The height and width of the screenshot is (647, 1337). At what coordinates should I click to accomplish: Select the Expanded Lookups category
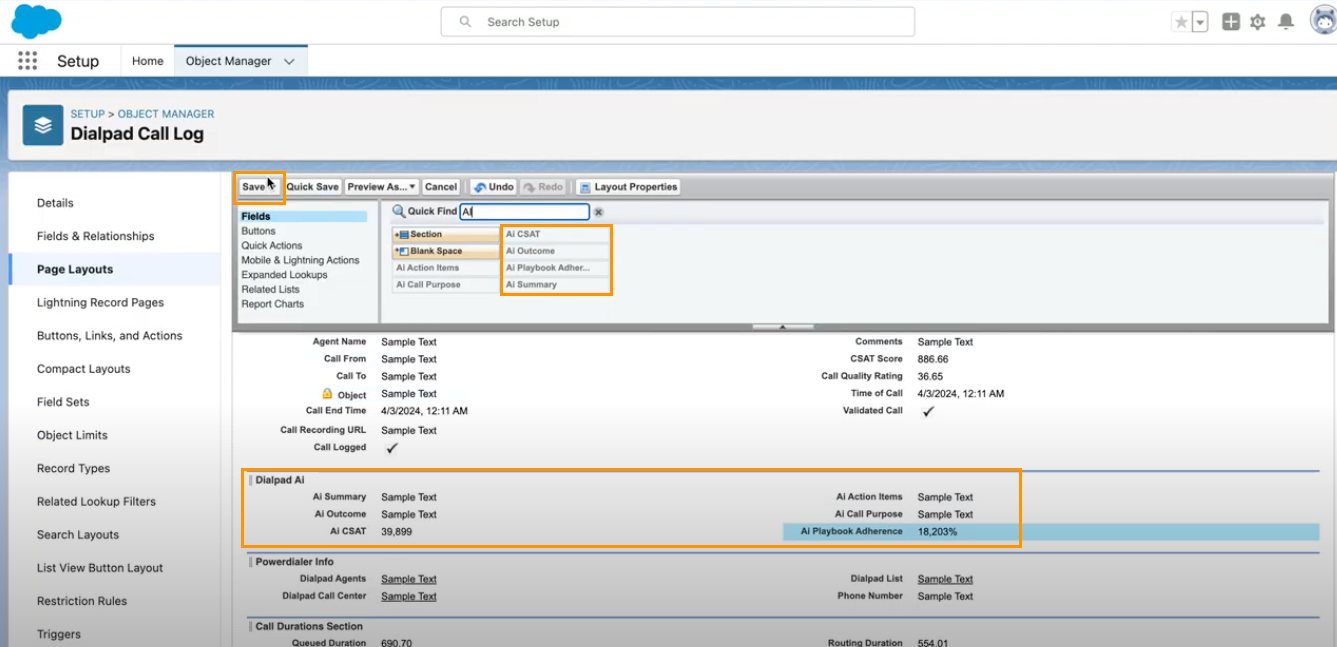pos(284,275)
